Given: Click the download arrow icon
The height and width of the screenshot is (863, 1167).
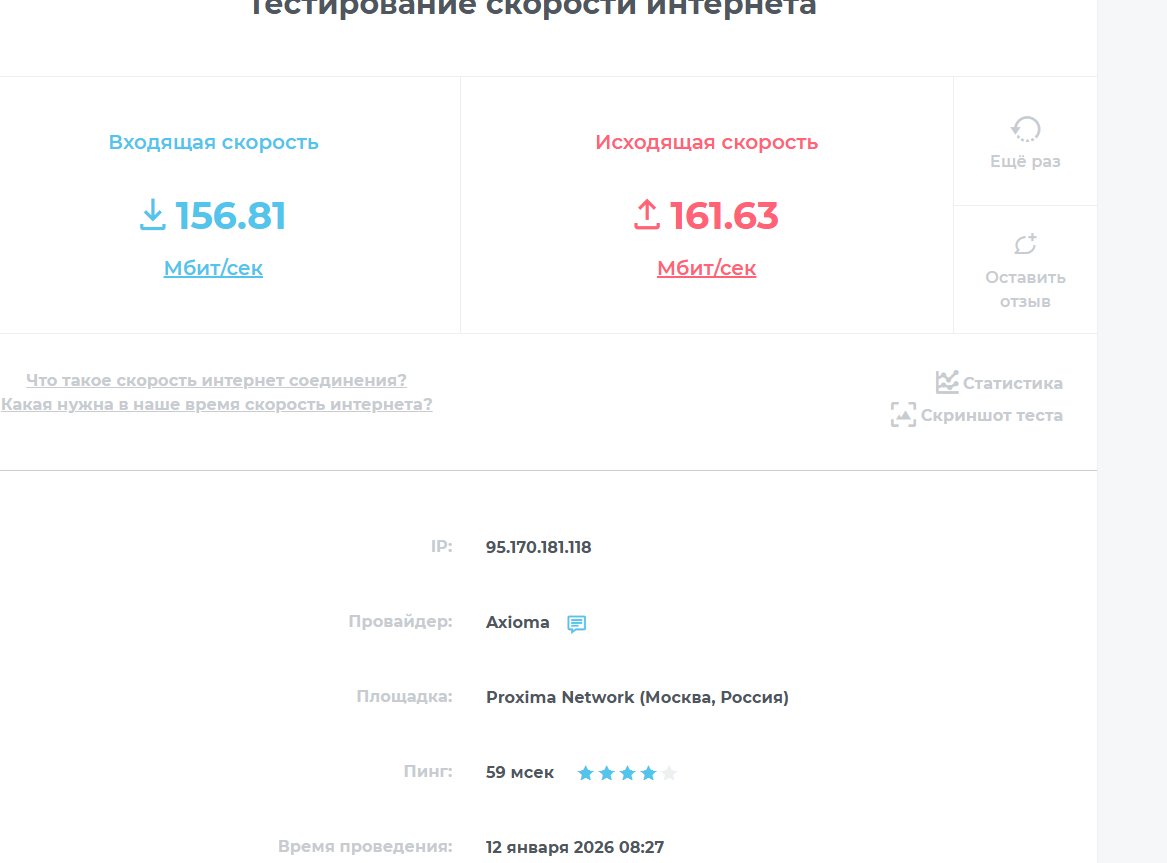Looking at the screenshot, I should tap(152, 215).
